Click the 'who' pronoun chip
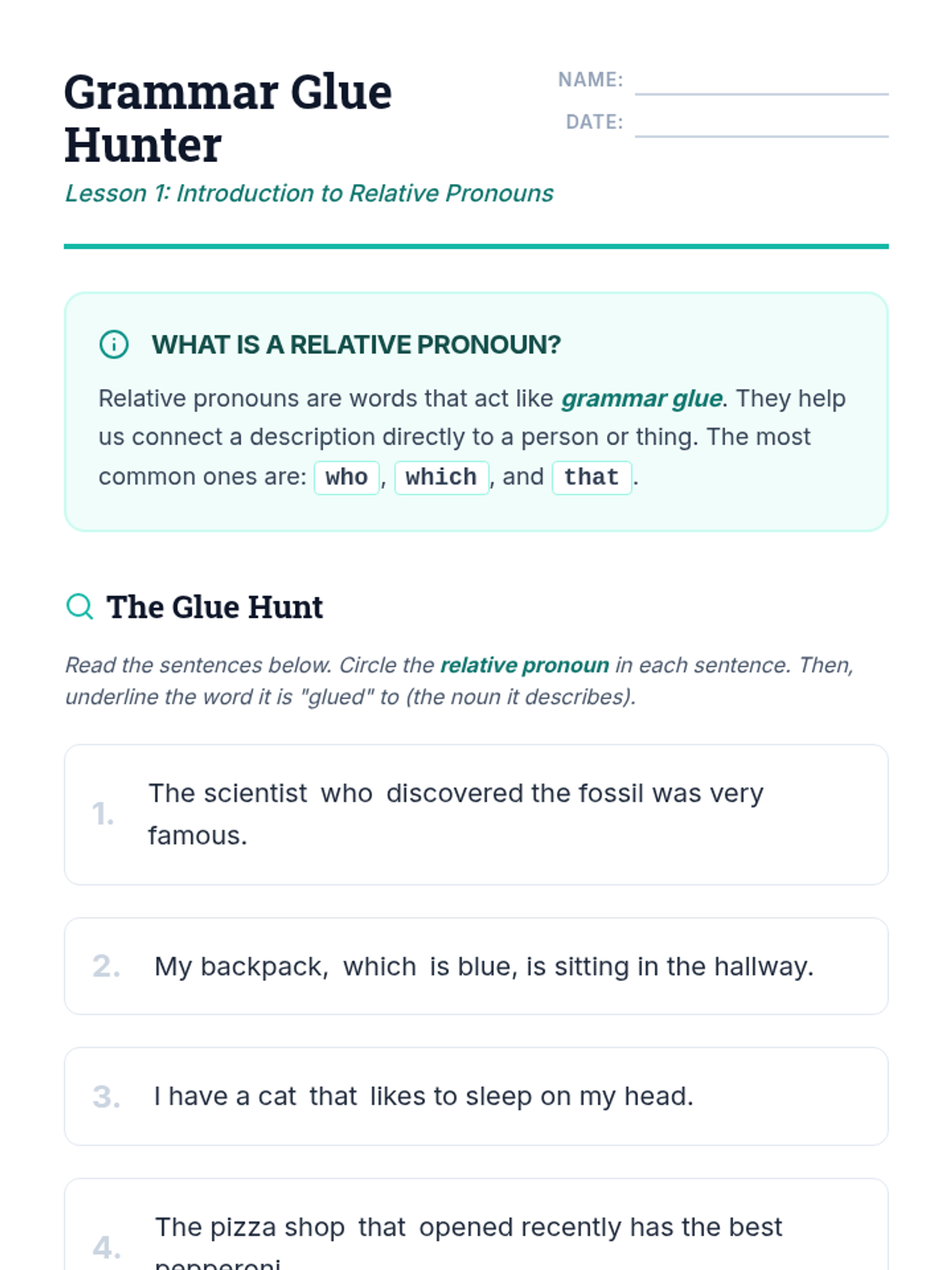The height and width of the screenshot is (1270, 952). (347, 477)
